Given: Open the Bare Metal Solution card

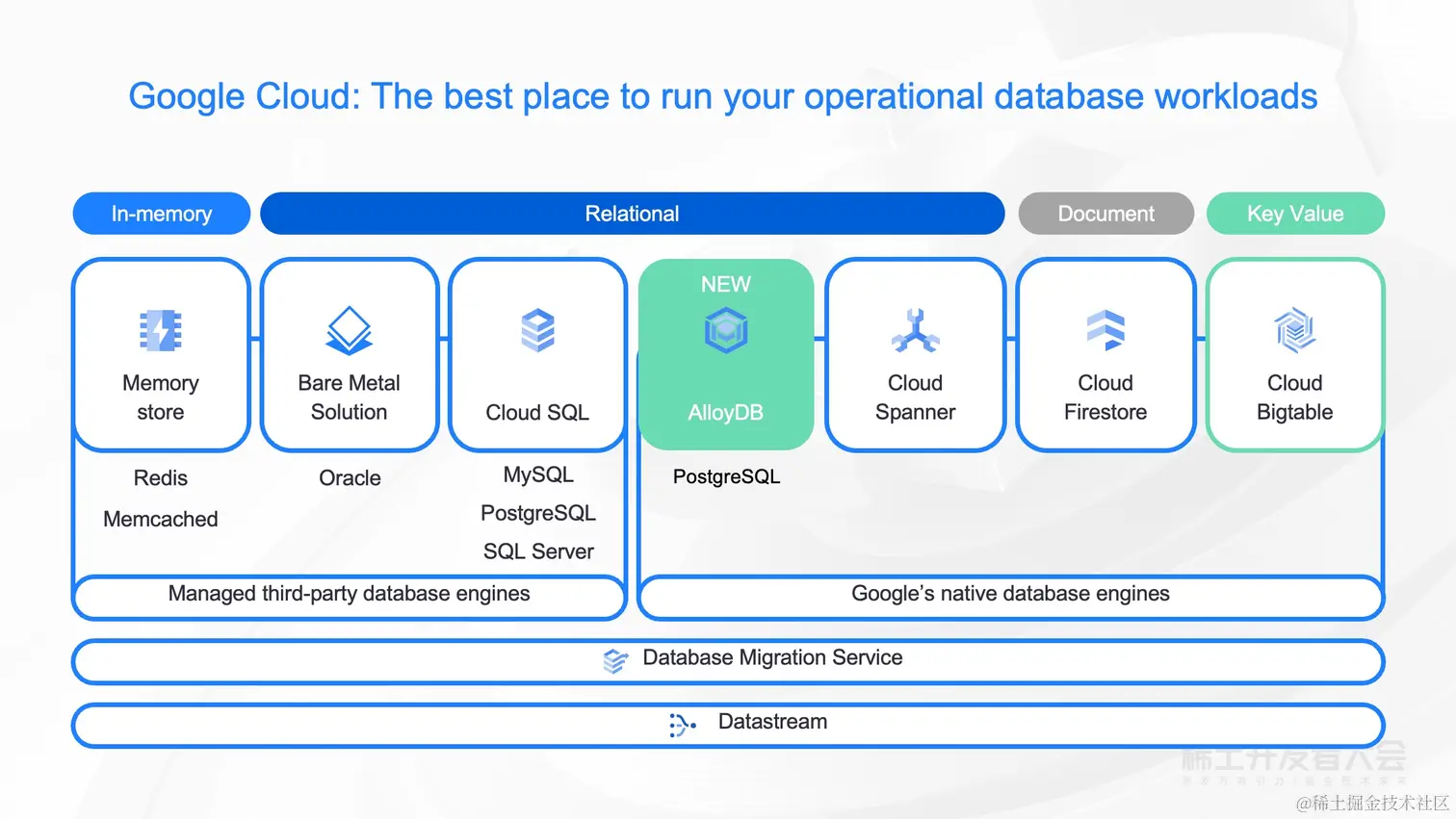Looking at the screenshot, I should pyautogui.click(x=350, y=354).
